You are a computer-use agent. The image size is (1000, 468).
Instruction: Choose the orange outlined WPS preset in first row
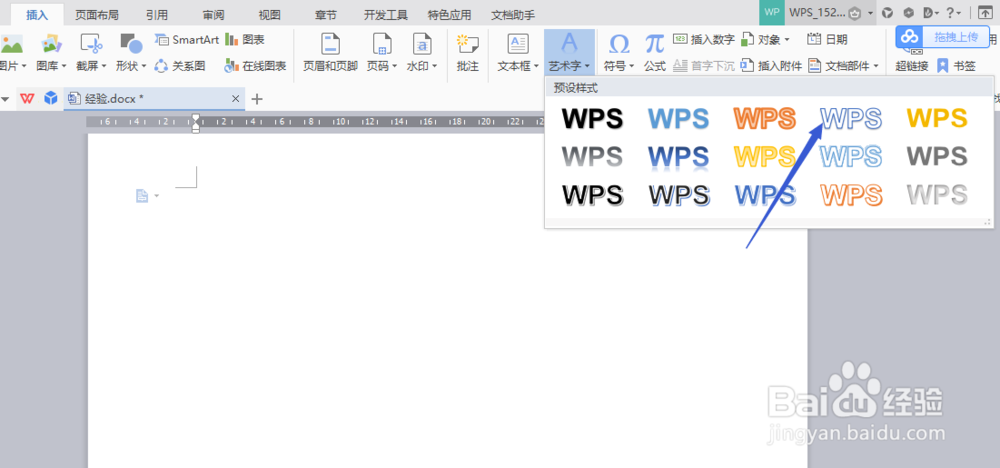point(765,119)
